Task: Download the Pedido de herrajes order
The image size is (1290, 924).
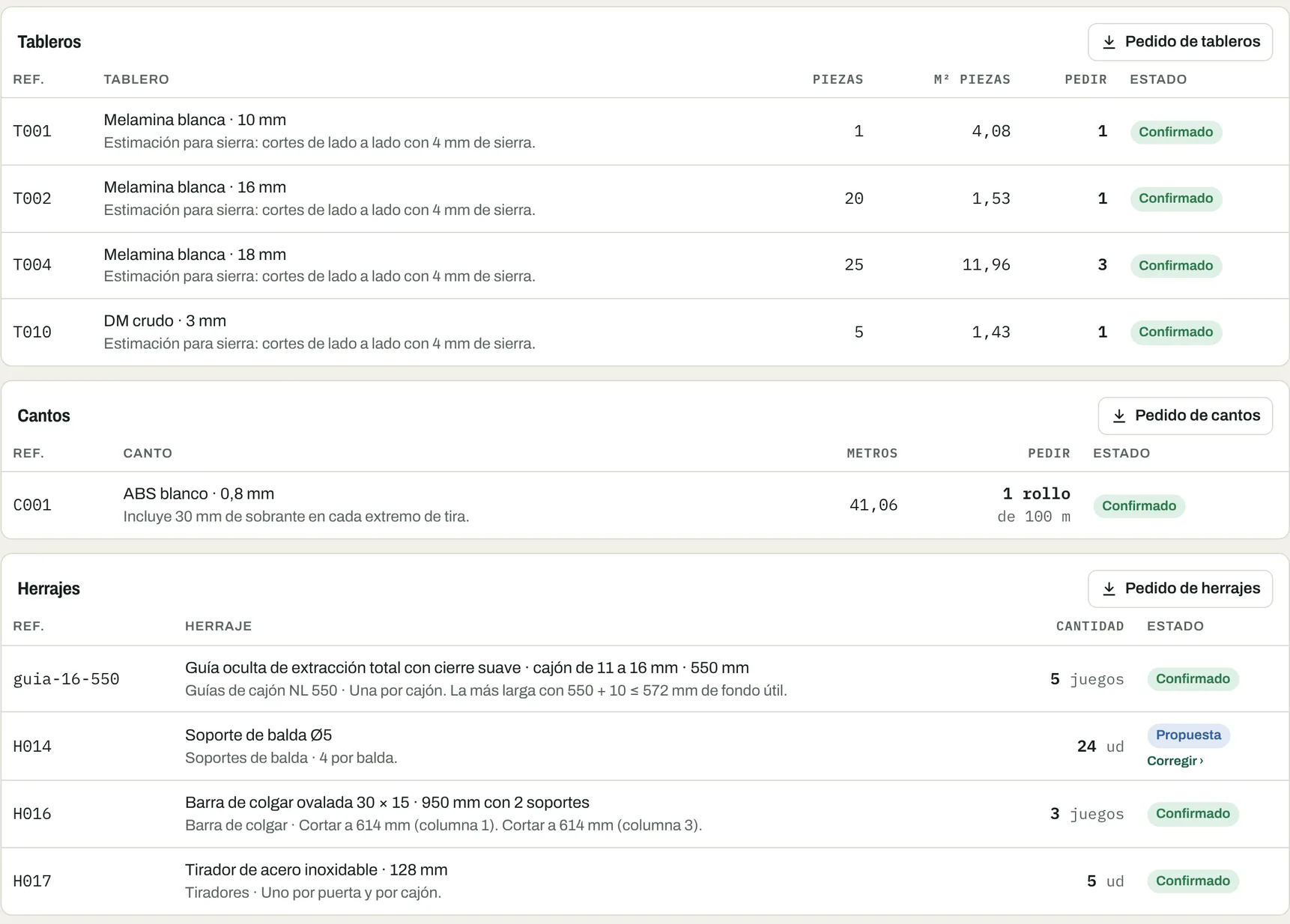Action: 1180,589
